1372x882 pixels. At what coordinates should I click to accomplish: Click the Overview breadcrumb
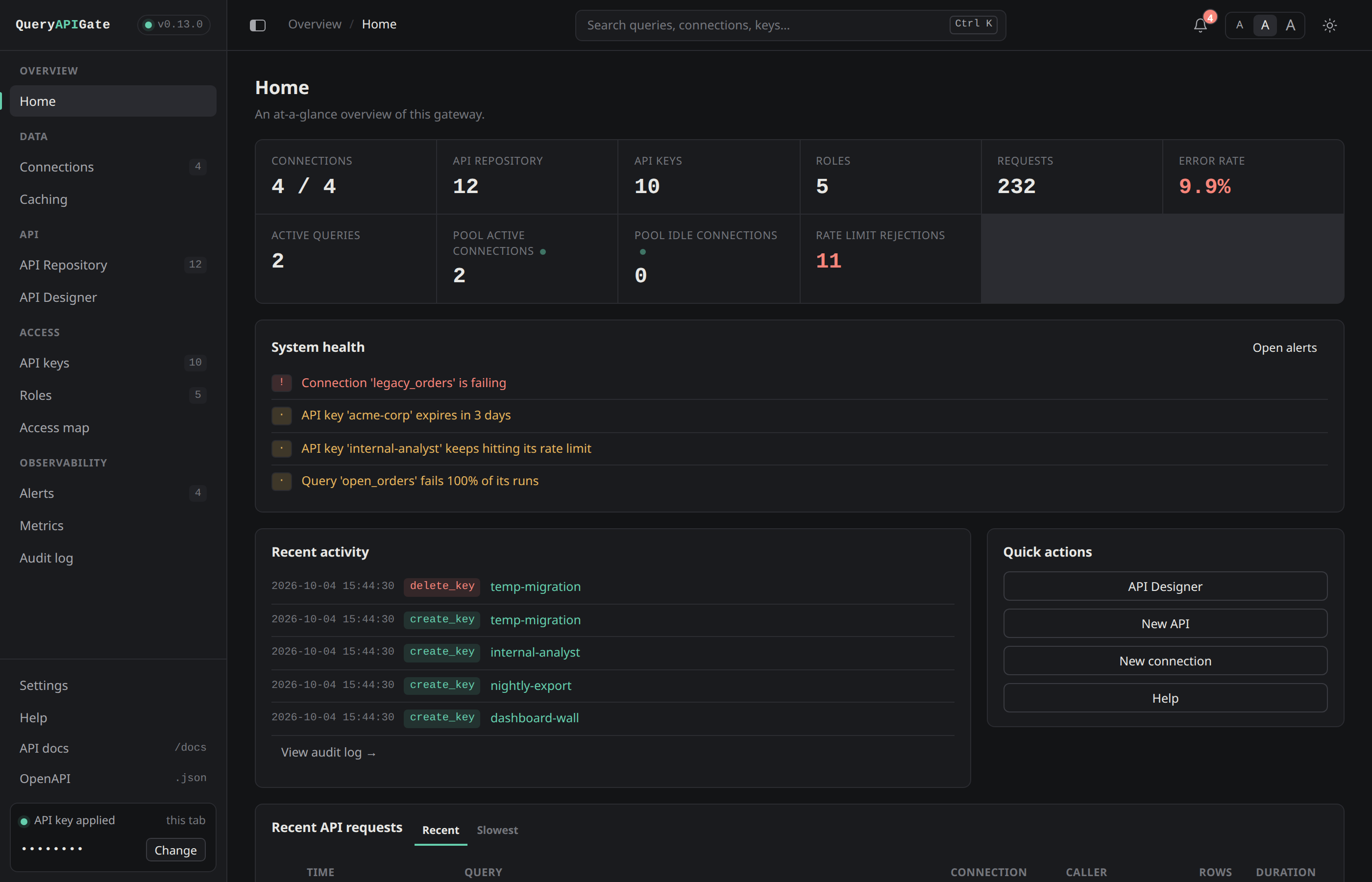(x=315, y=24)
